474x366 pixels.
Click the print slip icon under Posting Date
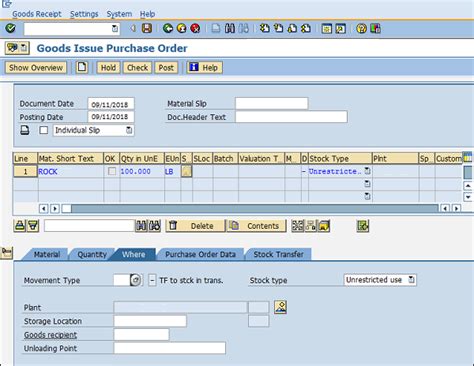[25, 130]
